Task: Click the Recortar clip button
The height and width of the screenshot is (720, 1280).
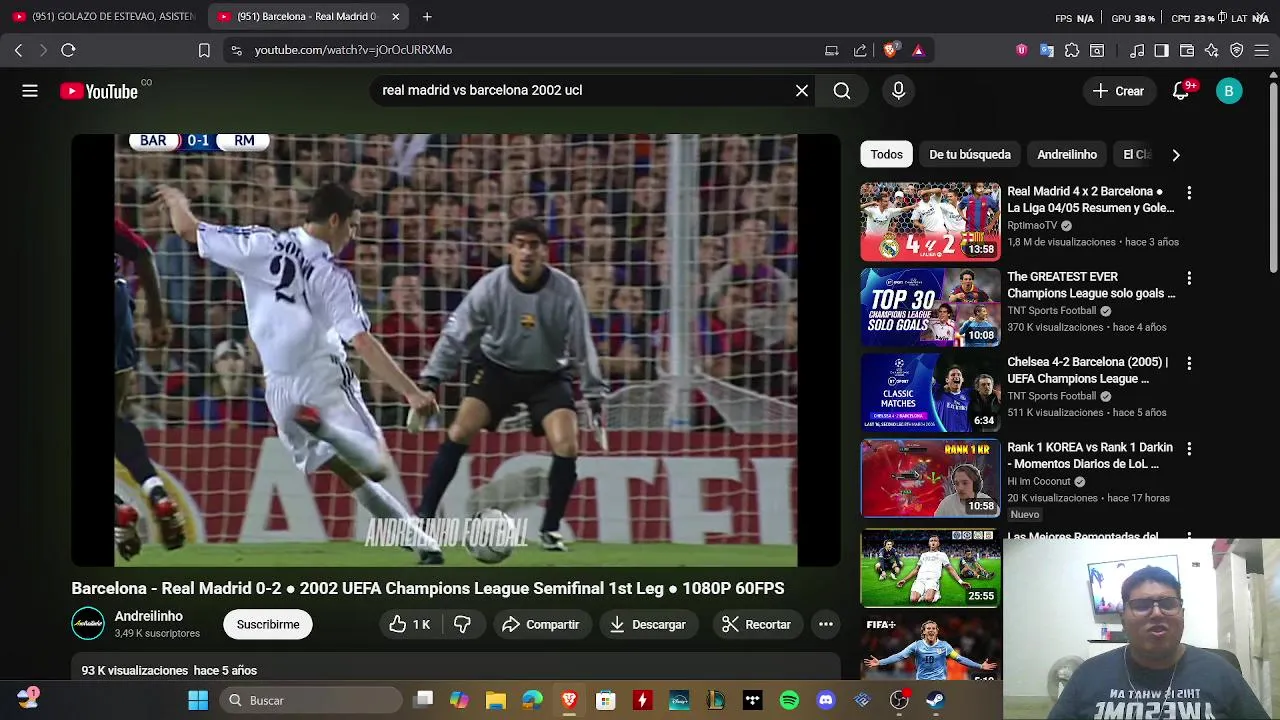Action: pyautogui.click(x=756, y=624)
